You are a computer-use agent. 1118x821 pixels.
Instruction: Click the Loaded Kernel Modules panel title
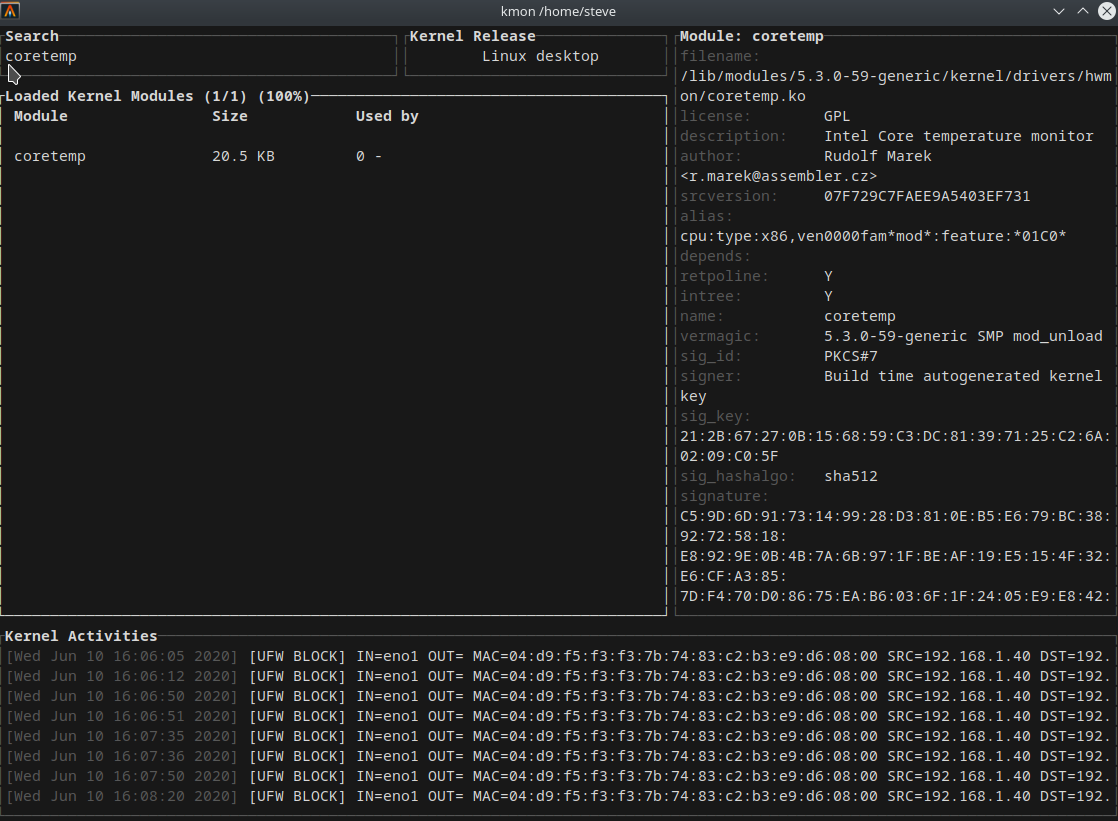pos(158,96)
